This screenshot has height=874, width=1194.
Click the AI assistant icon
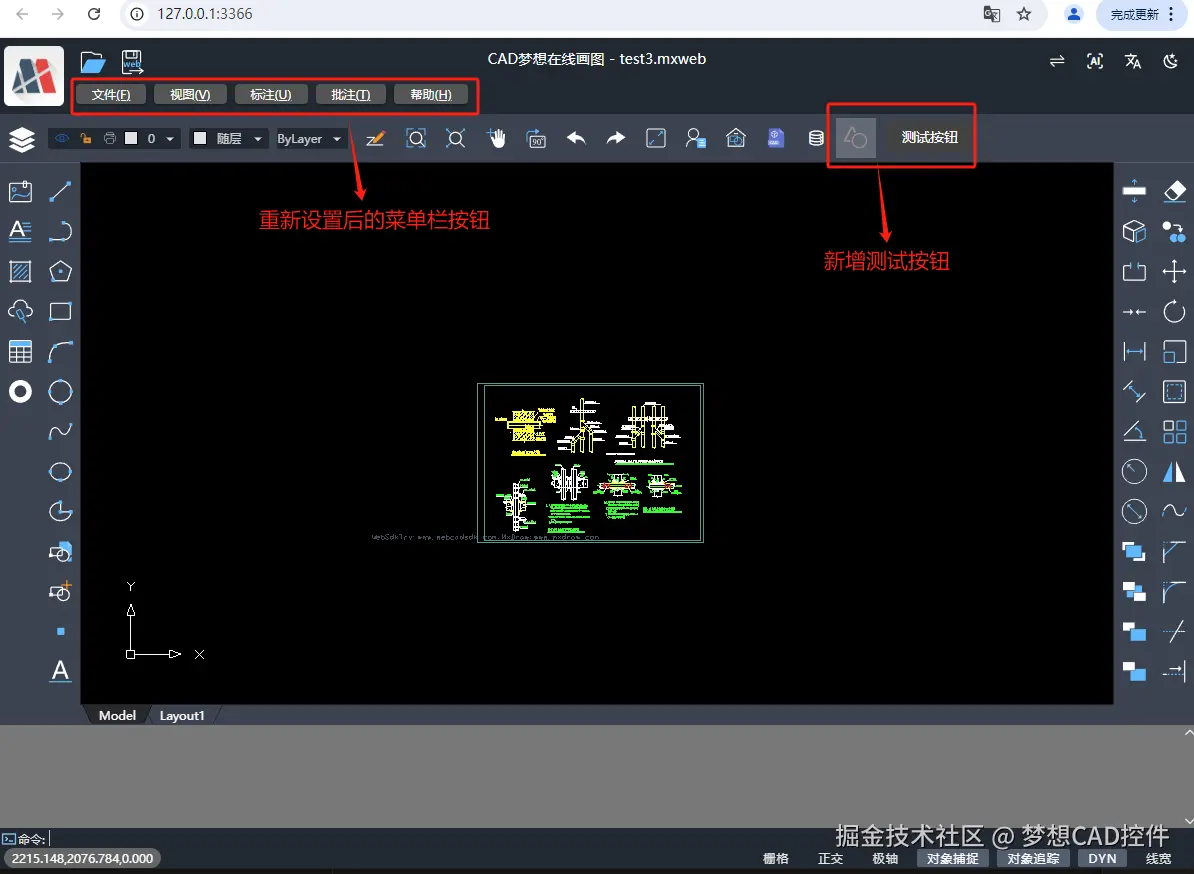click(1095, 62)
